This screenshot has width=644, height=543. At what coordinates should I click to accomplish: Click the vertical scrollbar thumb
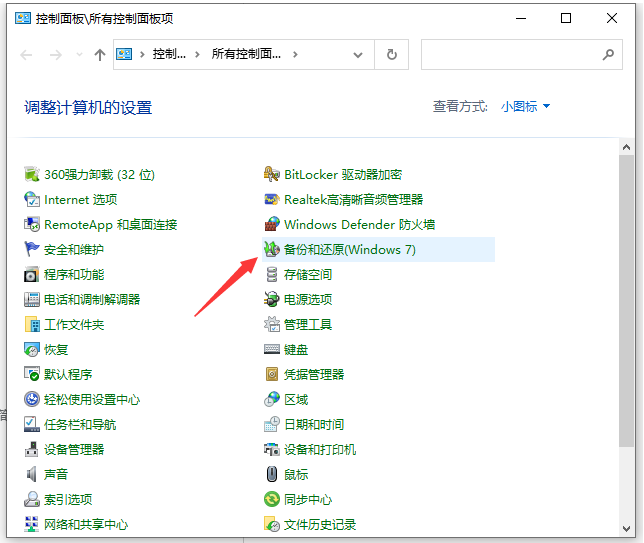(626, 301)
